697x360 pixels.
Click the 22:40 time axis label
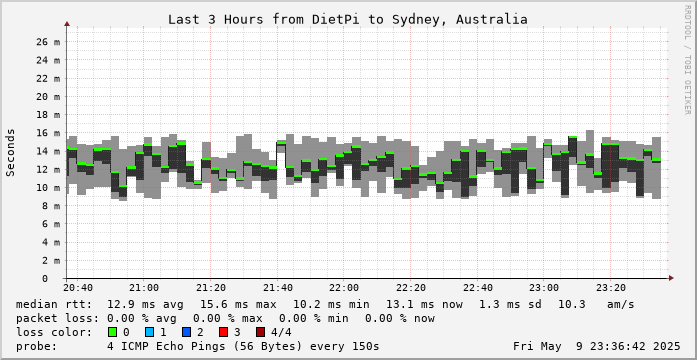click(478, 288)
